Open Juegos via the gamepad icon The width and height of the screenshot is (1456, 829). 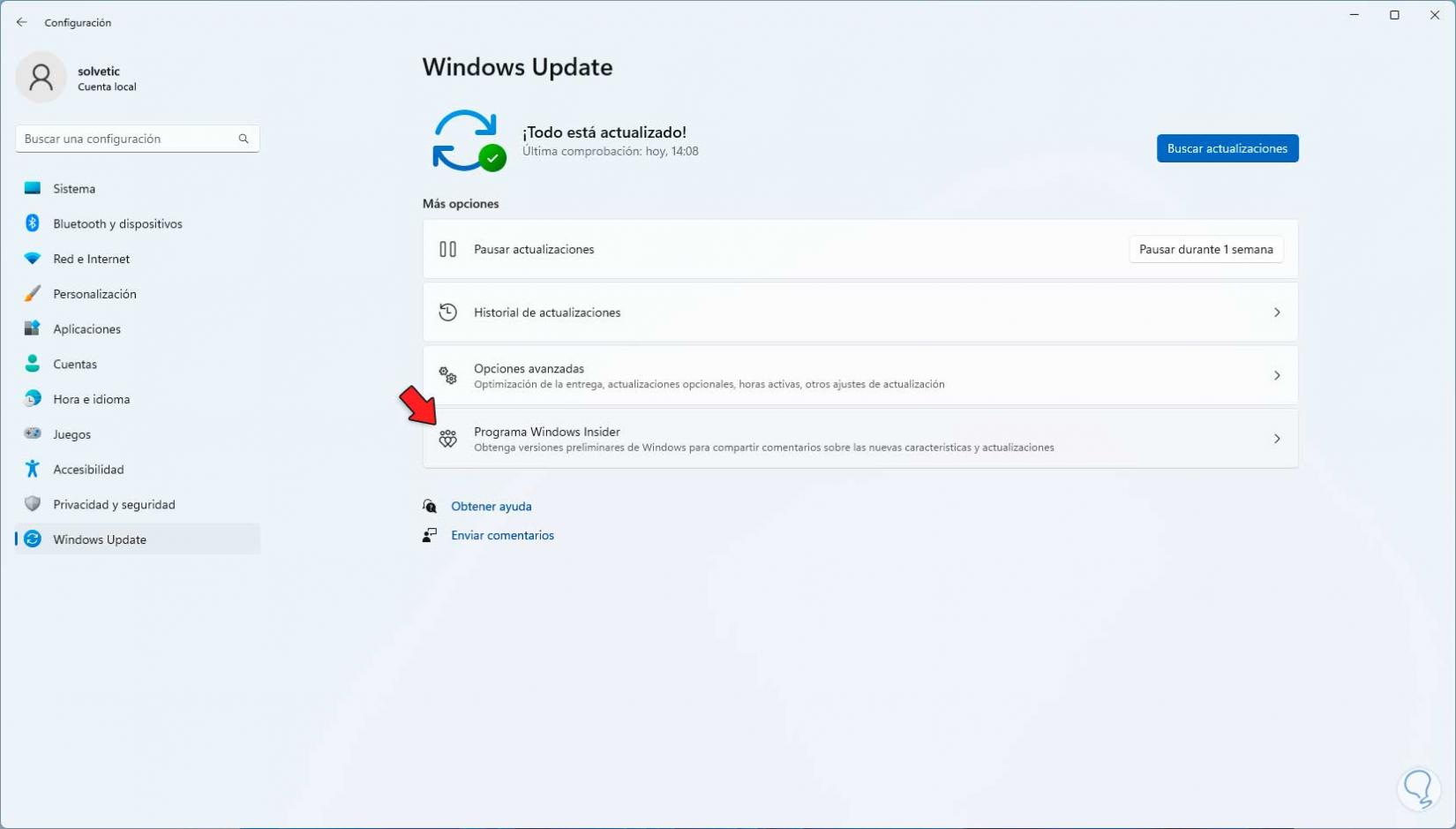click(33, 433)
